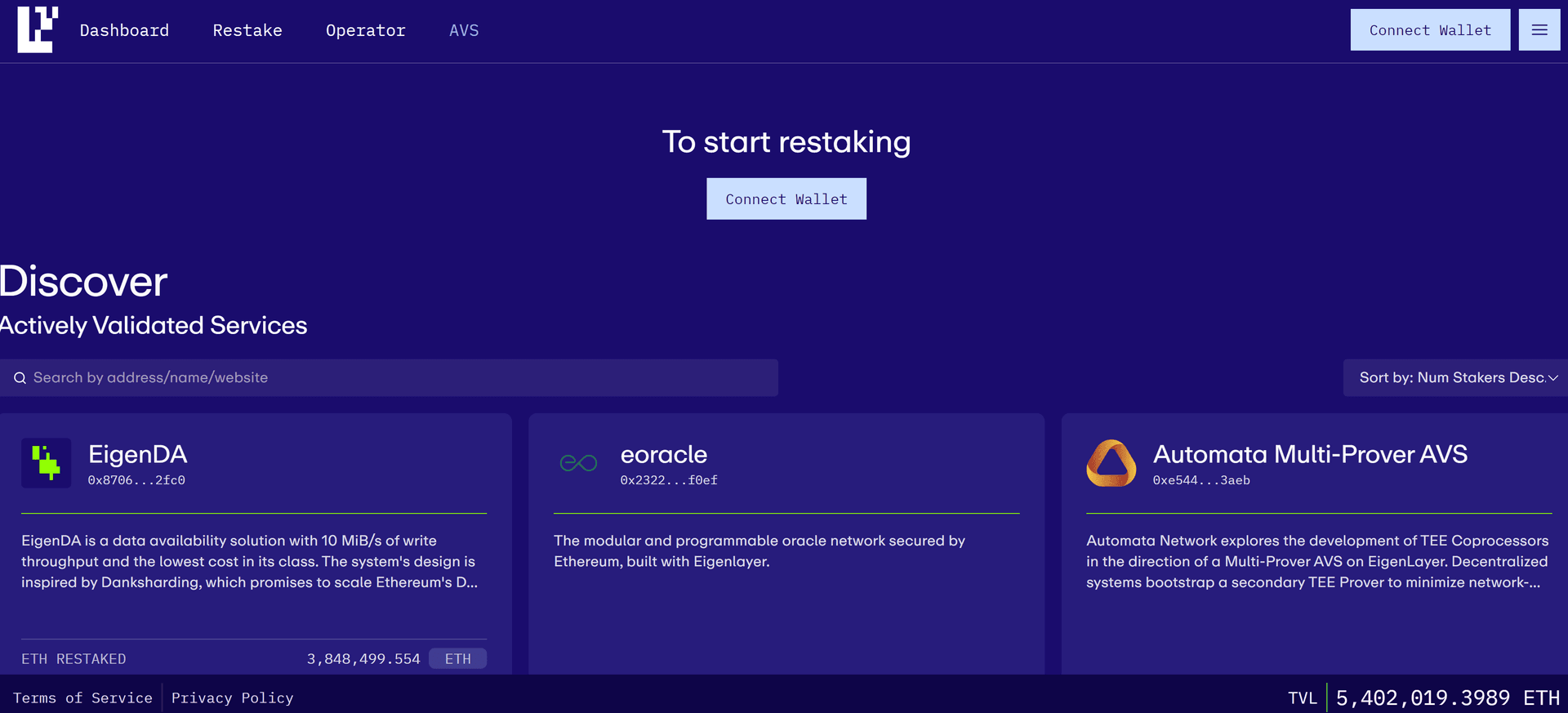This screenshot has width=1568, height=713.
Task: Click the Automata Network description text
Action: (1317, 561)
